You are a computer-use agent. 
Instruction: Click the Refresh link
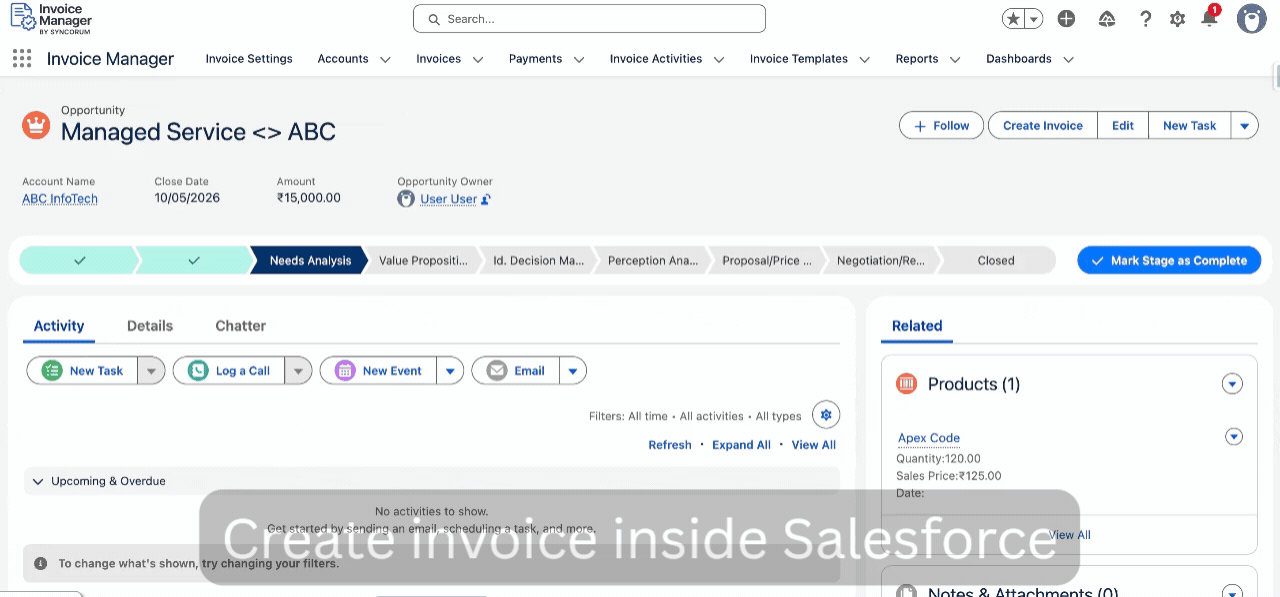click(670, 445)
